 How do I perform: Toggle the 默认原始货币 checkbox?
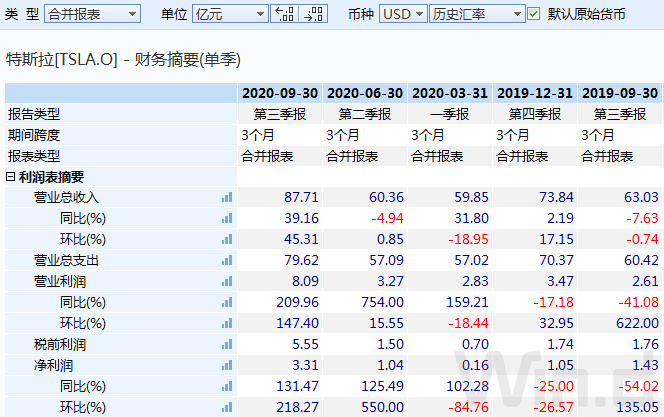pos(534,14)
